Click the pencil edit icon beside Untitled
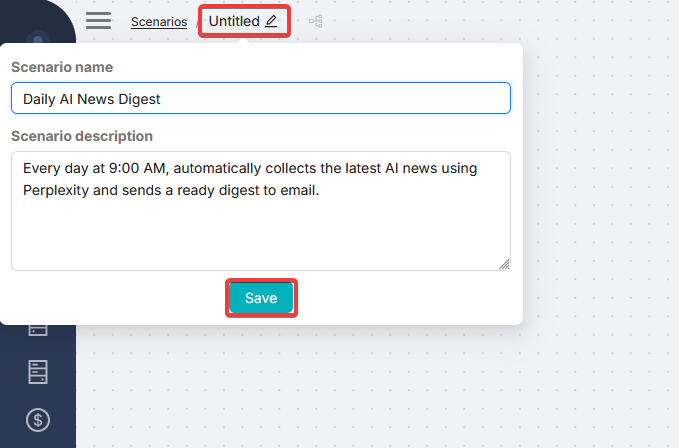 (272, 21)
